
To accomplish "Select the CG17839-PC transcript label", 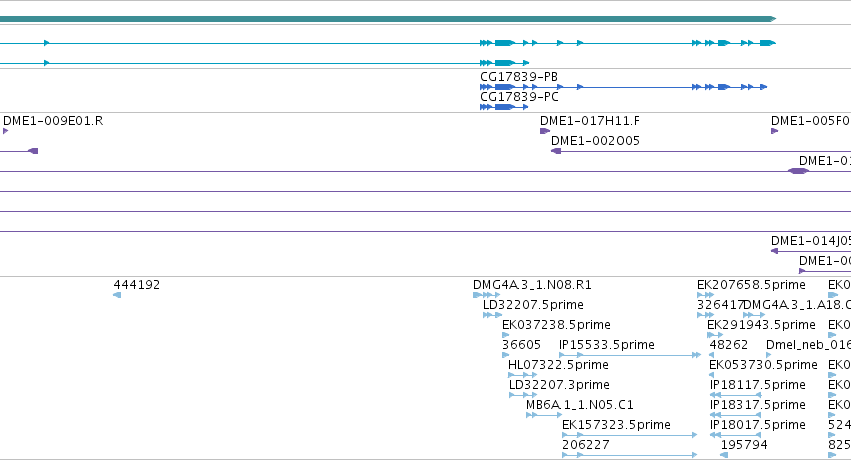I will (x=519, y=97).
